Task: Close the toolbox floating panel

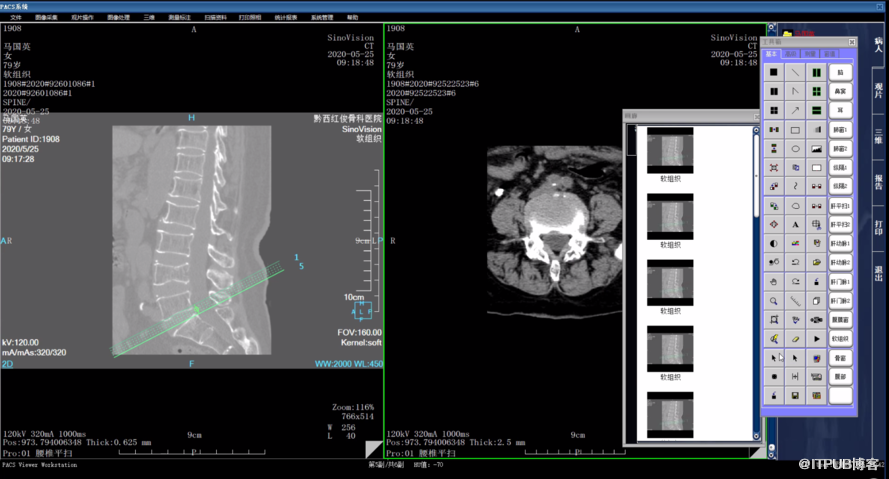Action: pos(851,43)
